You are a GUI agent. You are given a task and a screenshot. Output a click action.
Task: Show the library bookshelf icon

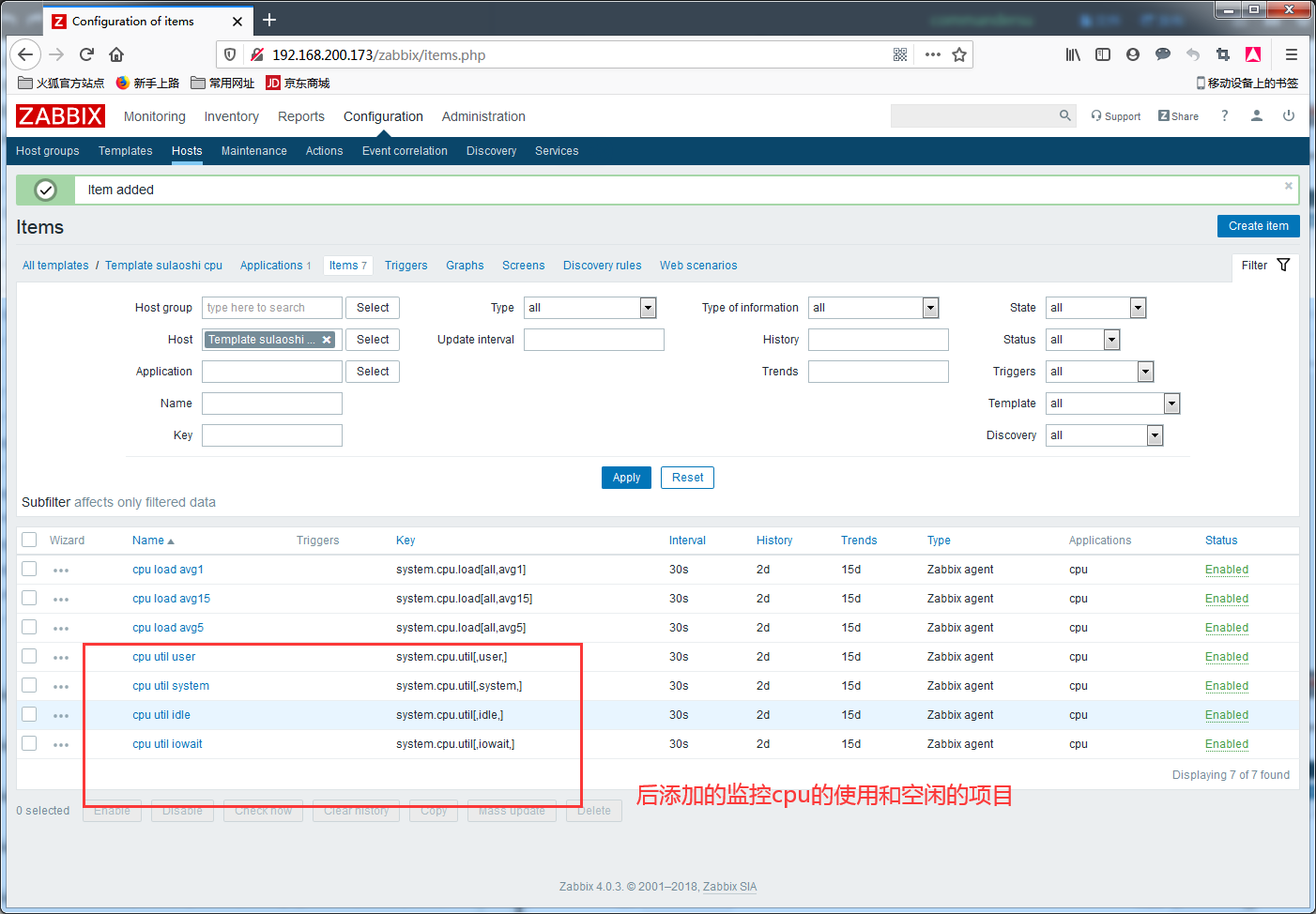pos(1073,54)
